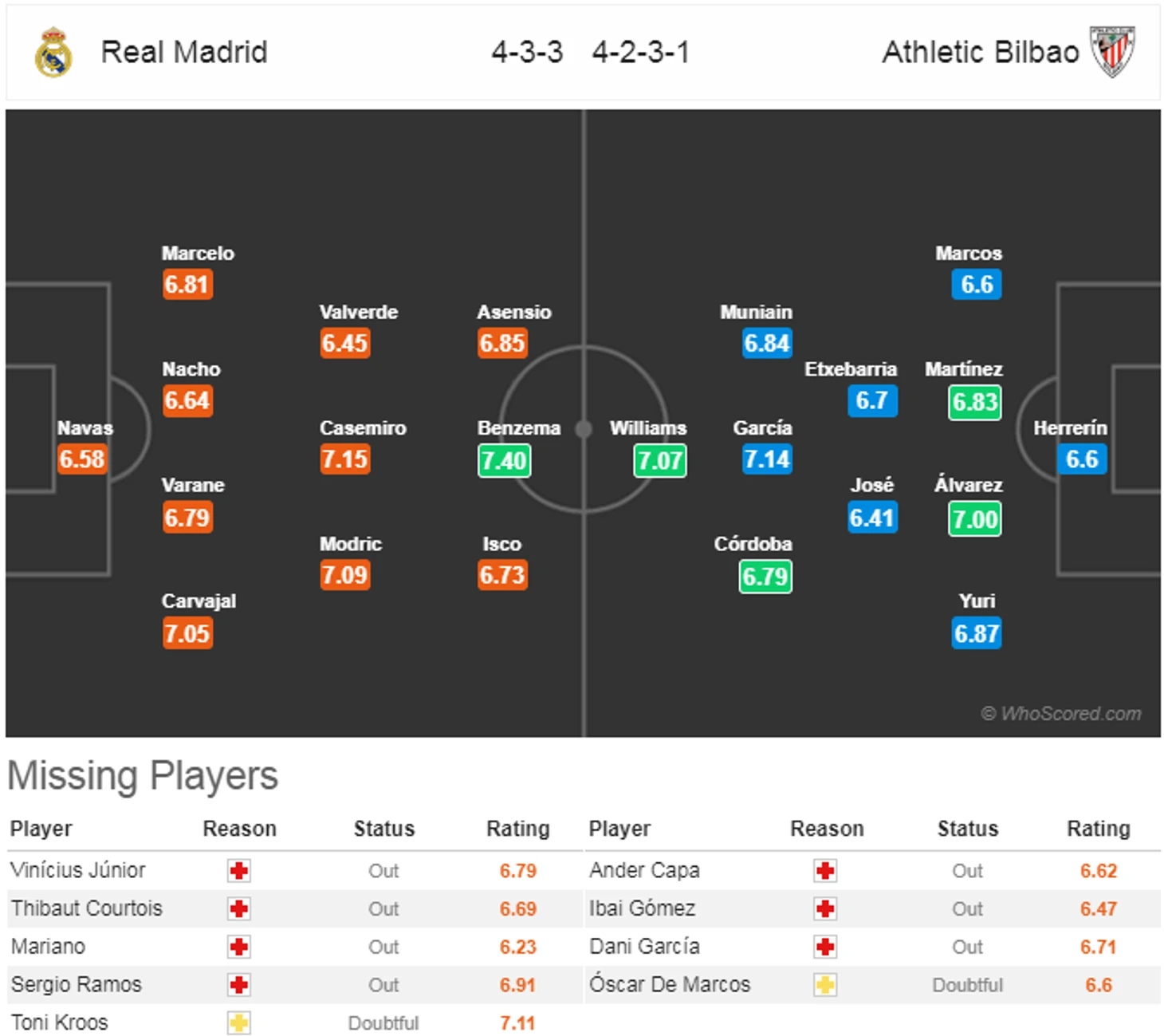Click Herrerín's 6.6 goalkeeper rating badge
This screenshot has height=1036, width=1164.
coord(1082,459)
